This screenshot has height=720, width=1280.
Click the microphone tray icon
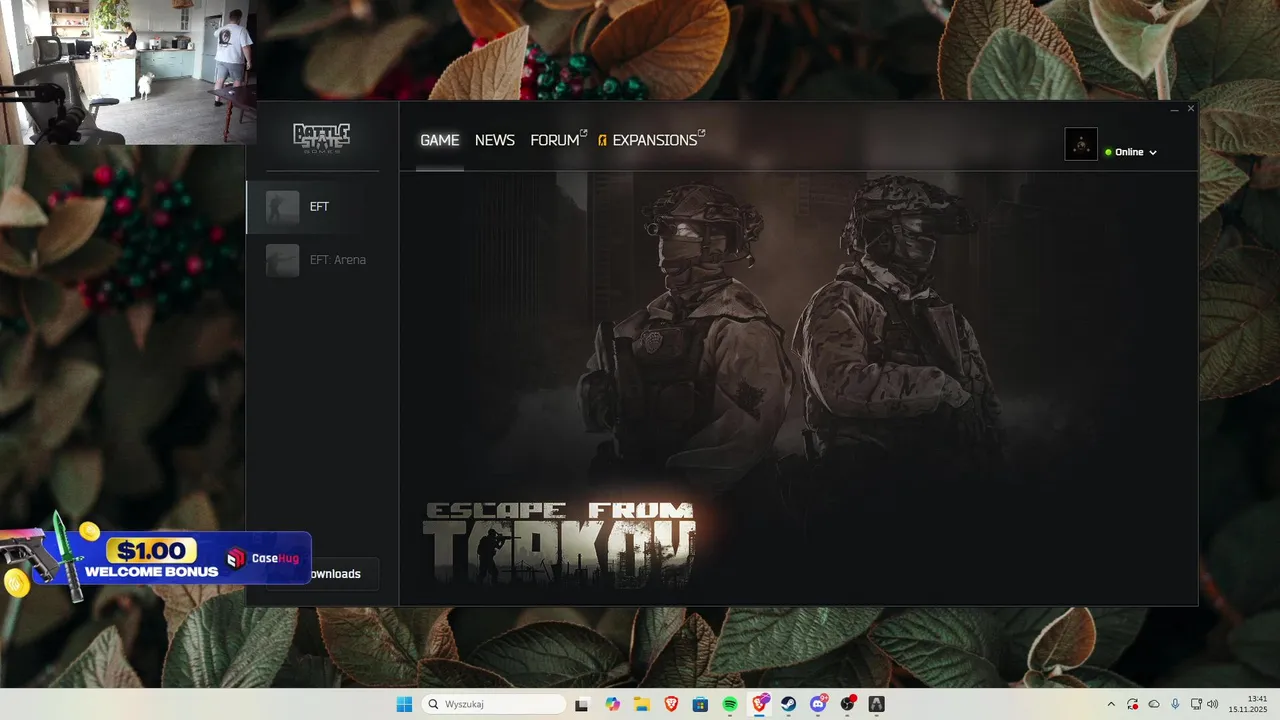[x=1175, y=704]
